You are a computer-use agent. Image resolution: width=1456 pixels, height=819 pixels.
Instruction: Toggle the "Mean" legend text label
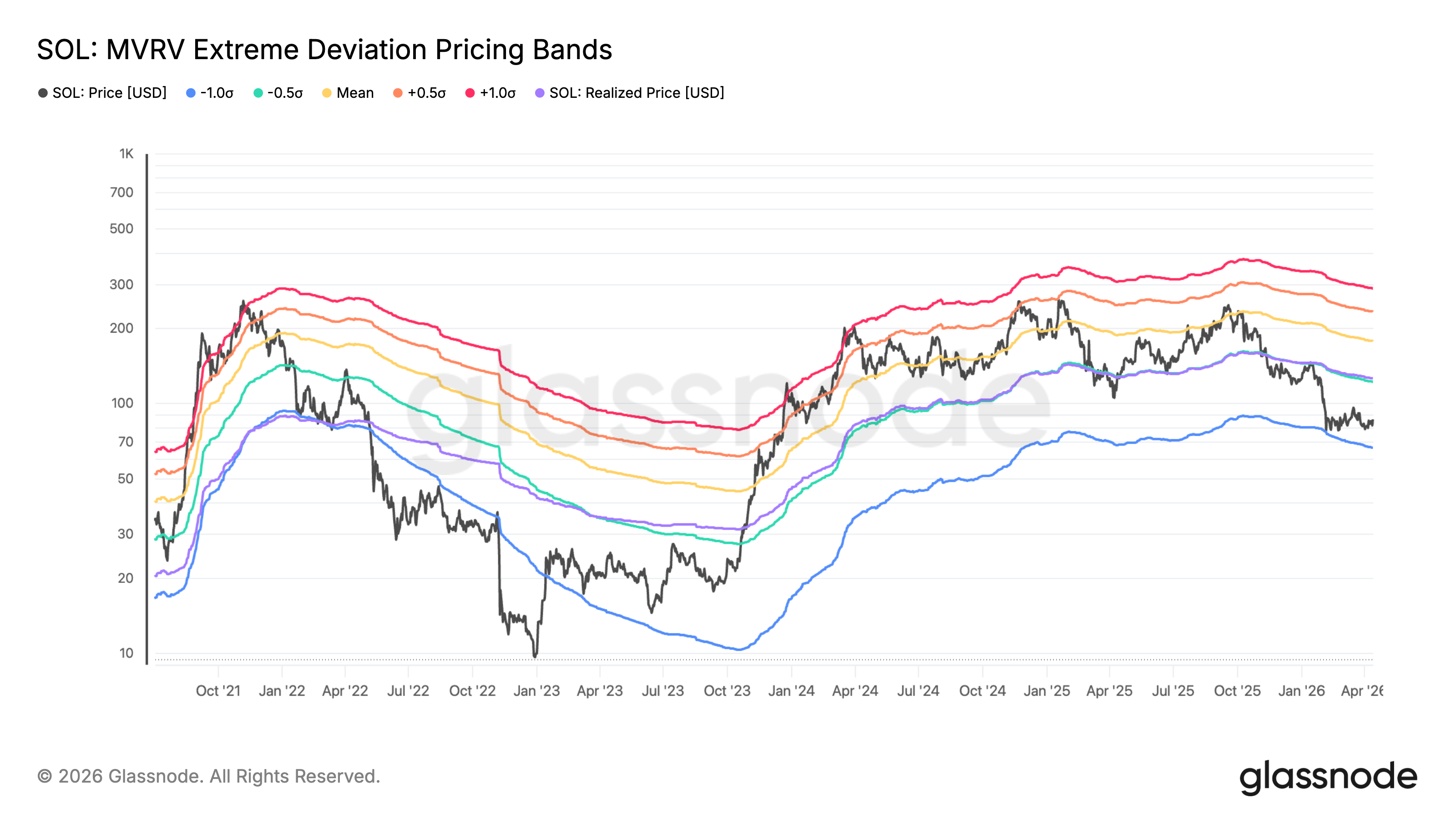(355, 93)
